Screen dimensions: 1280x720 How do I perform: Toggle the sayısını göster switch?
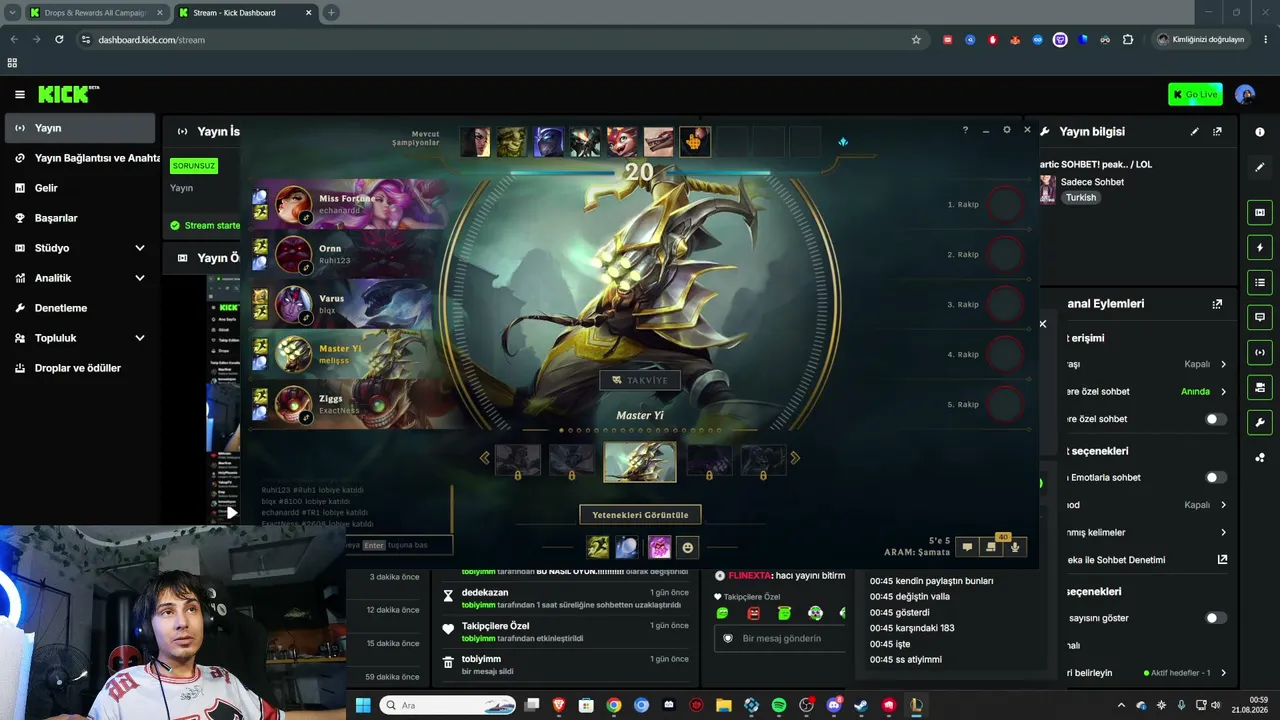tap(1216, 618)
